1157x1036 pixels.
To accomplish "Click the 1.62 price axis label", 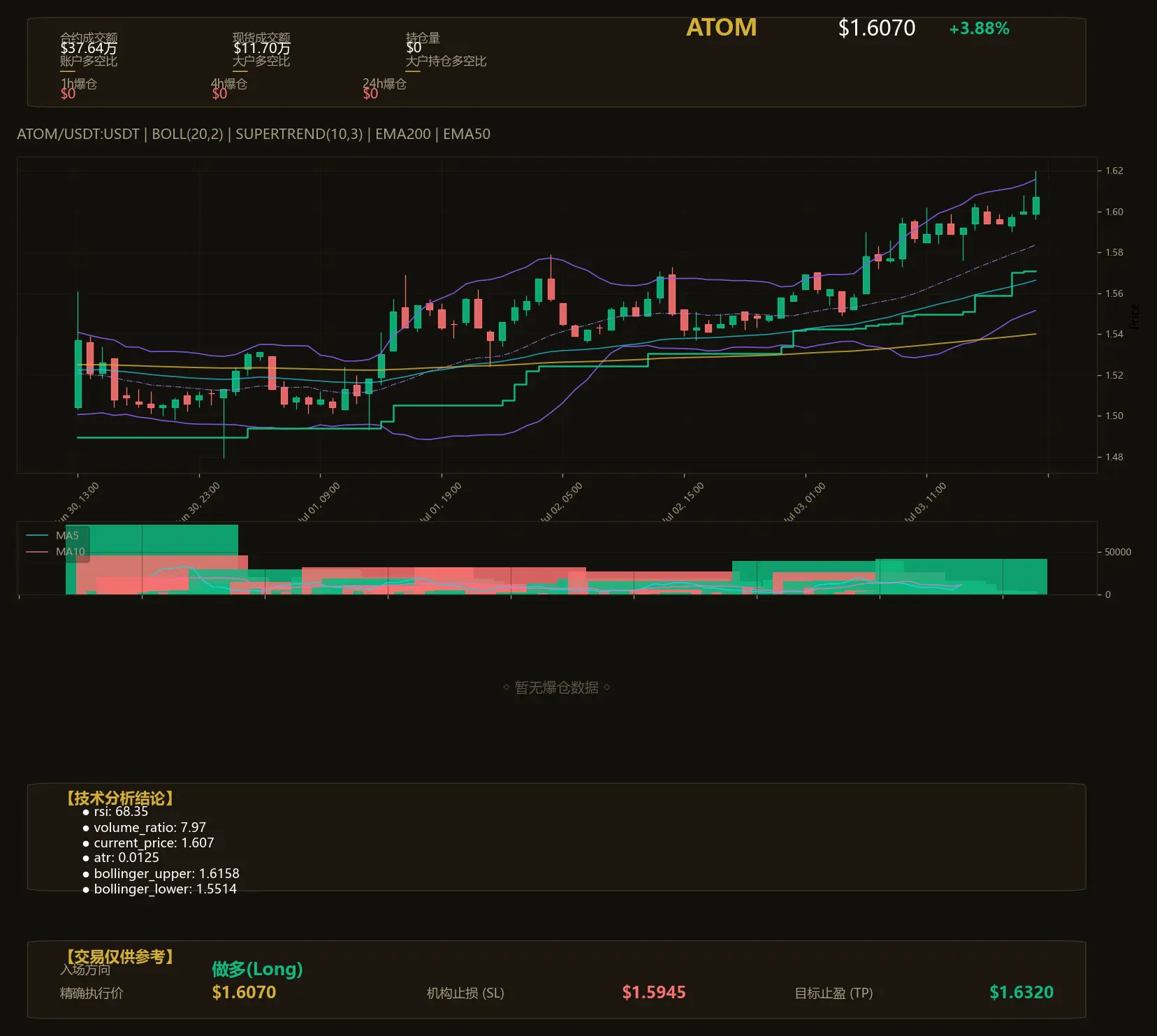I will tap(1114, 170).
